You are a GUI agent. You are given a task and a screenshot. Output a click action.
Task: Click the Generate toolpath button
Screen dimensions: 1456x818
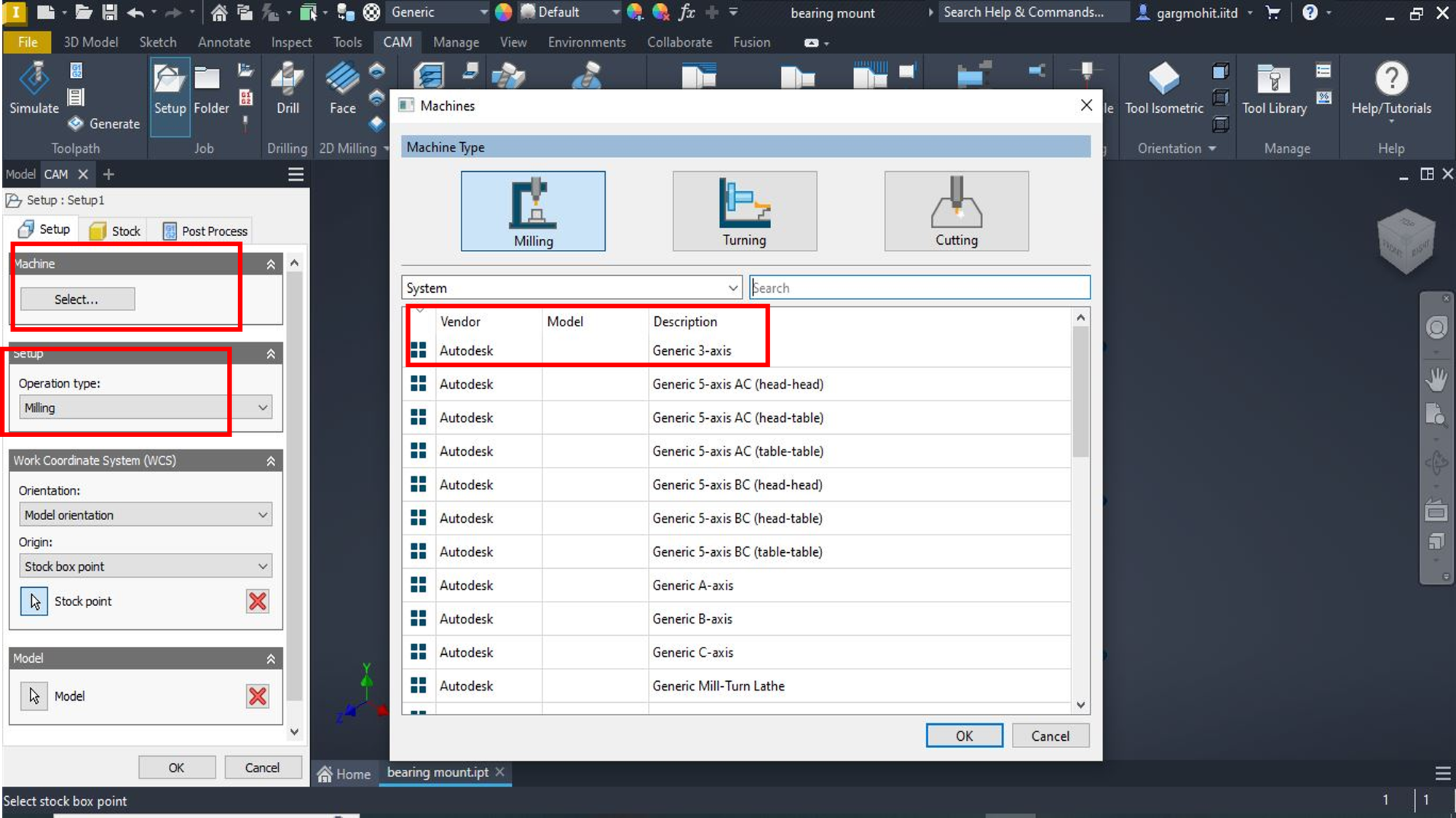(104, 124)
